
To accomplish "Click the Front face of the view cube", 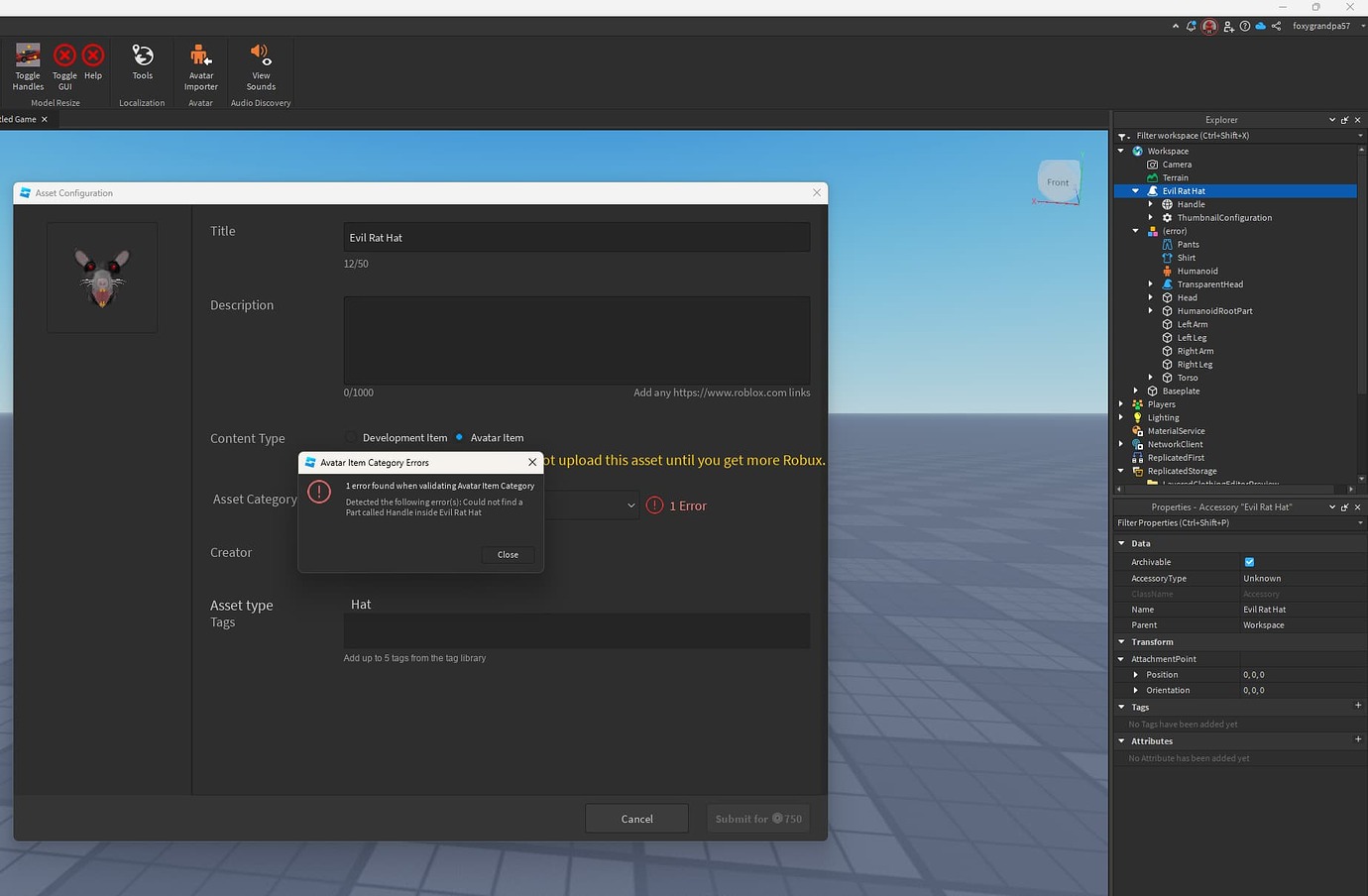I will click(1058, 181).
